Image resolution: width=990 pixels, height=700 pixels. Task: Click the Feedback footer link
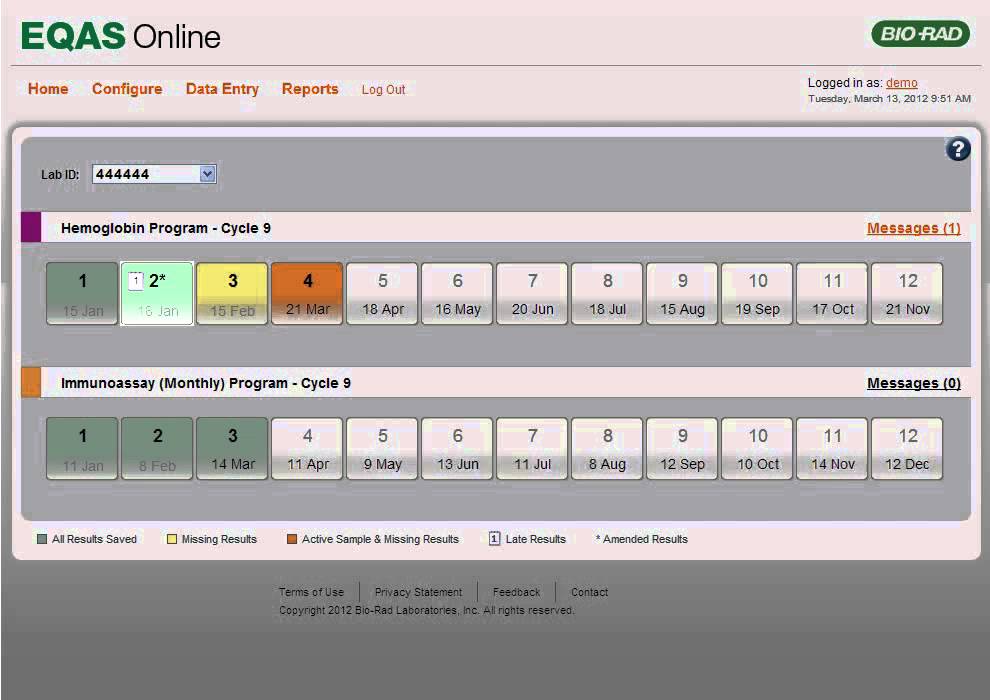[516, 592]
